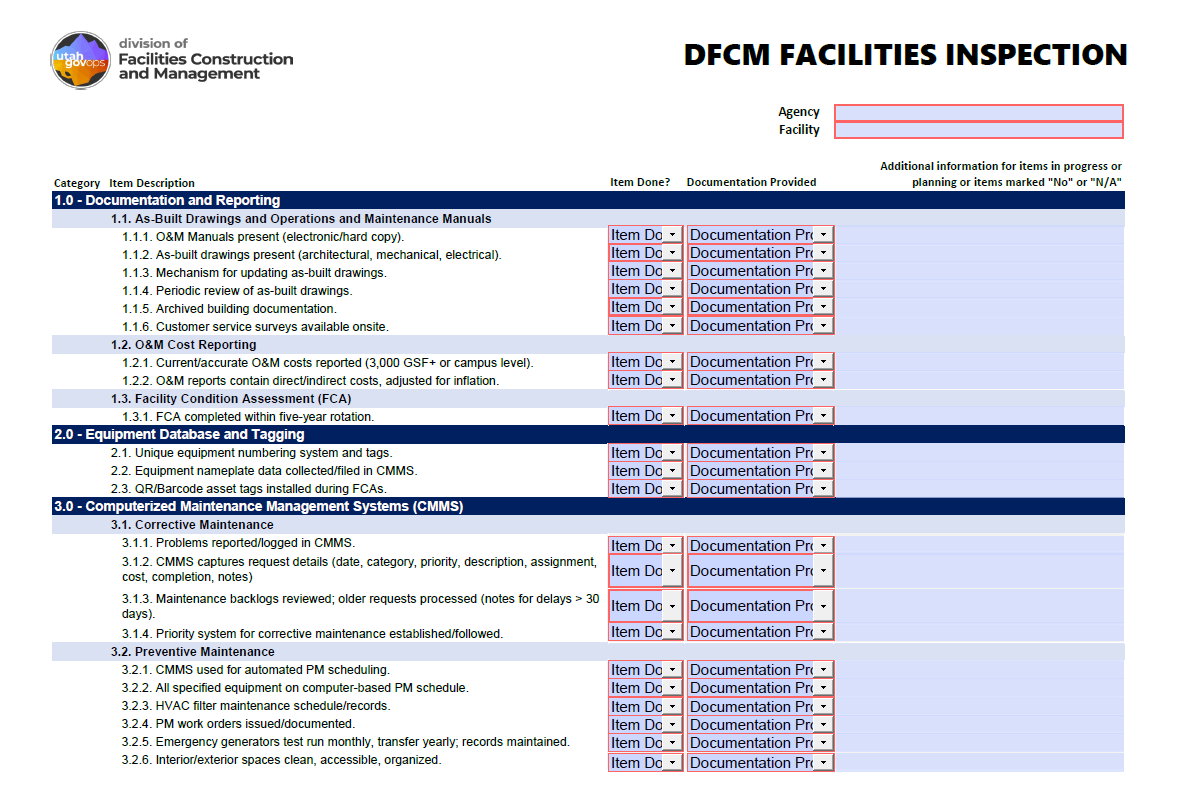Open Documentation Provided dropdown for 3.1.2 request details
This screenshot has height=798, width=1180.
pyautogui.click(x=760, y=571)
